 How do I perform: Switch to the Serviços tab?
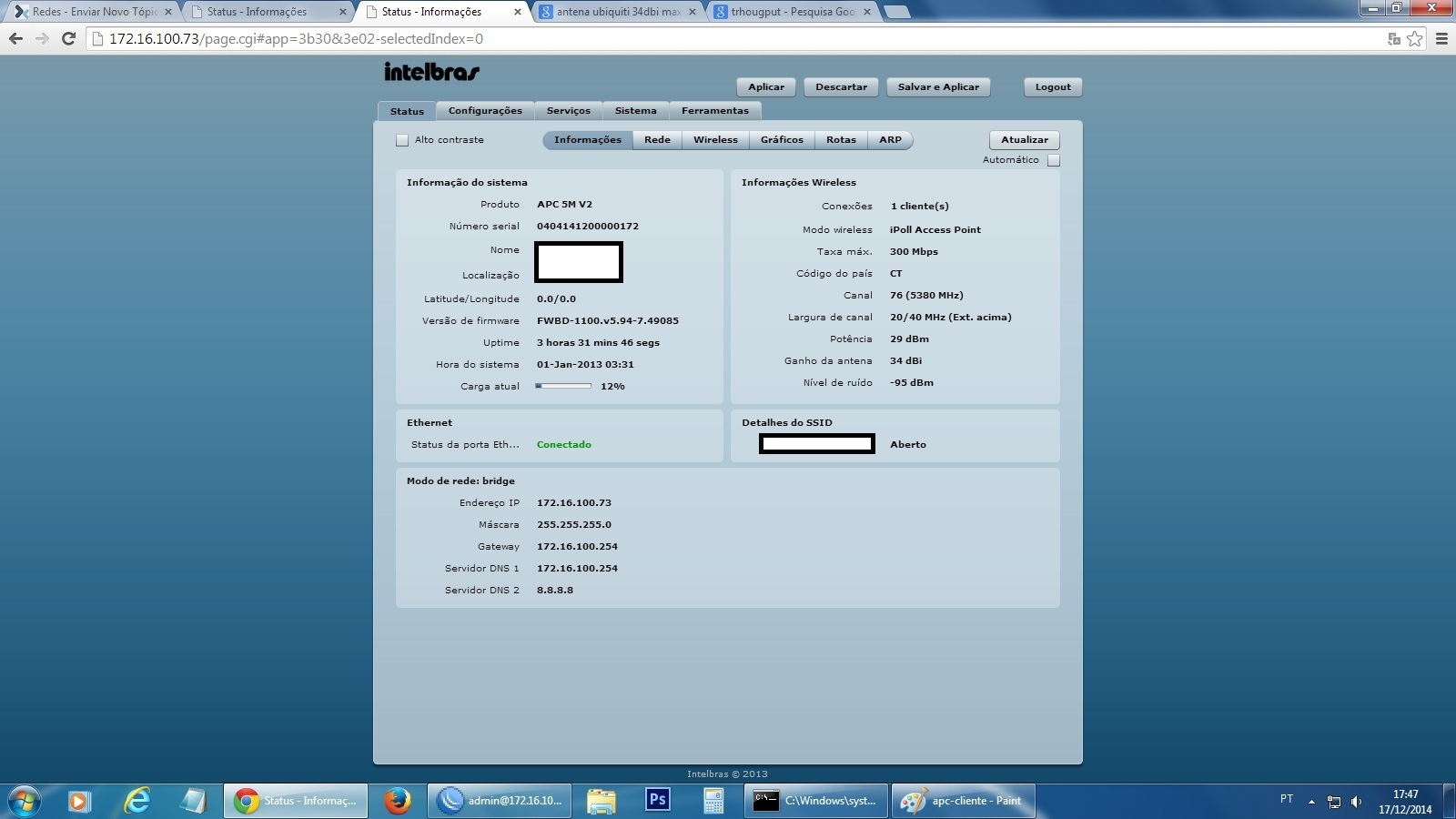tap(569, 111)
